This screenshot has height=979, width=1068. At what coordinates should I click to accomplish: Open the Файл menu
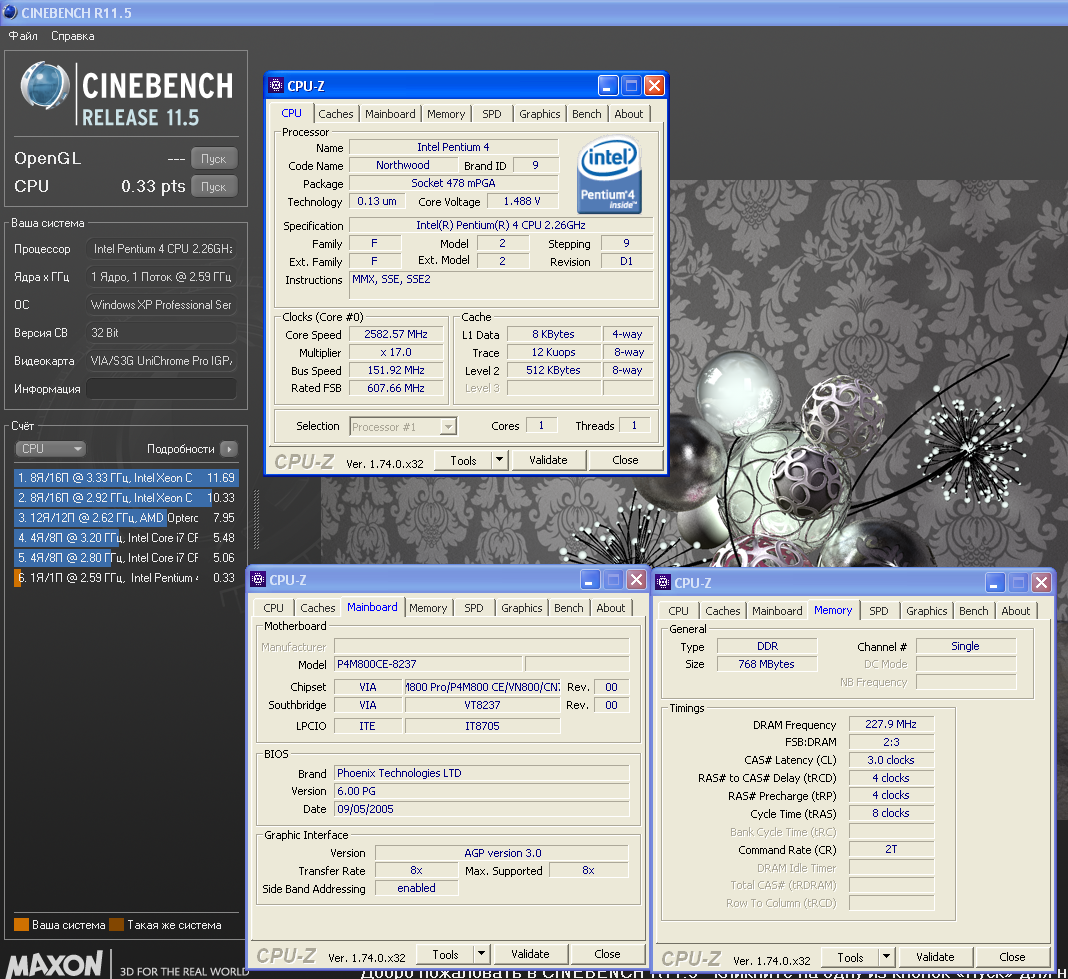tap(23, 36)
